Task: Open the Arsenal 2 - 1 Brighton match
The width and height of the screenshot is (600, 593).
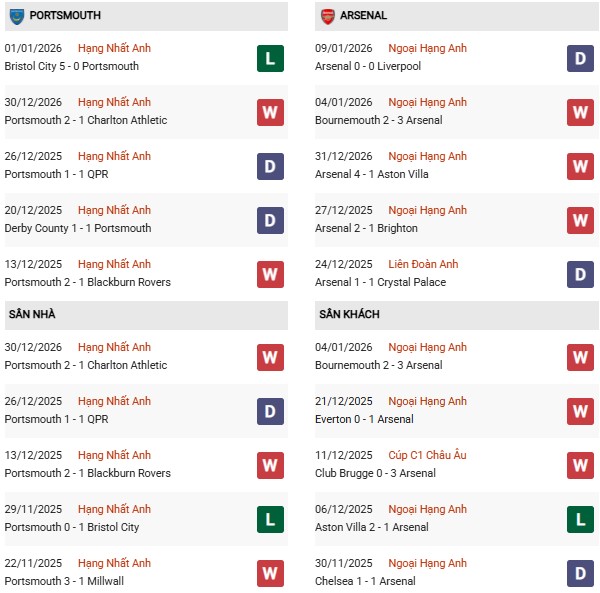Action: [x=367, y=228]
